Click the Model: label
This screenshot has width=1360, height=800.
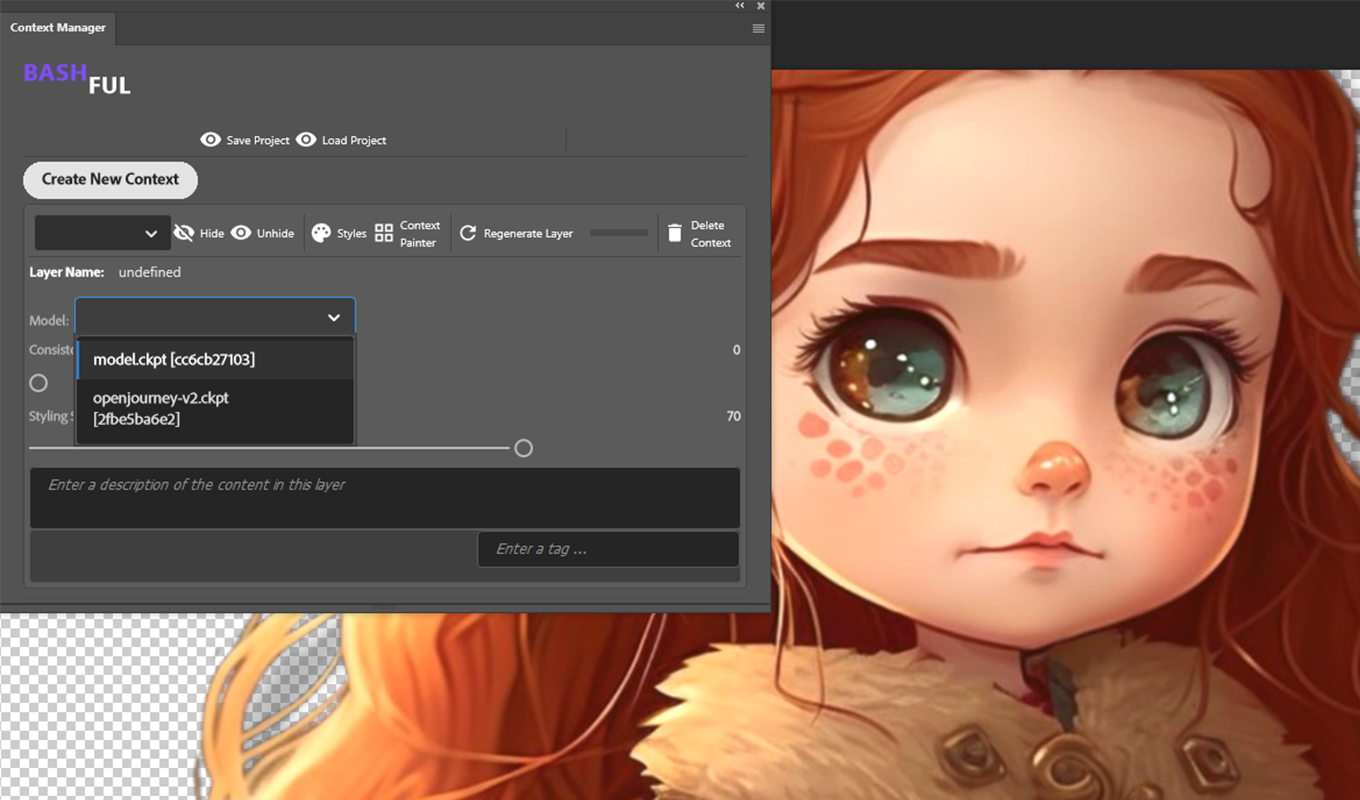click(49, 321)
